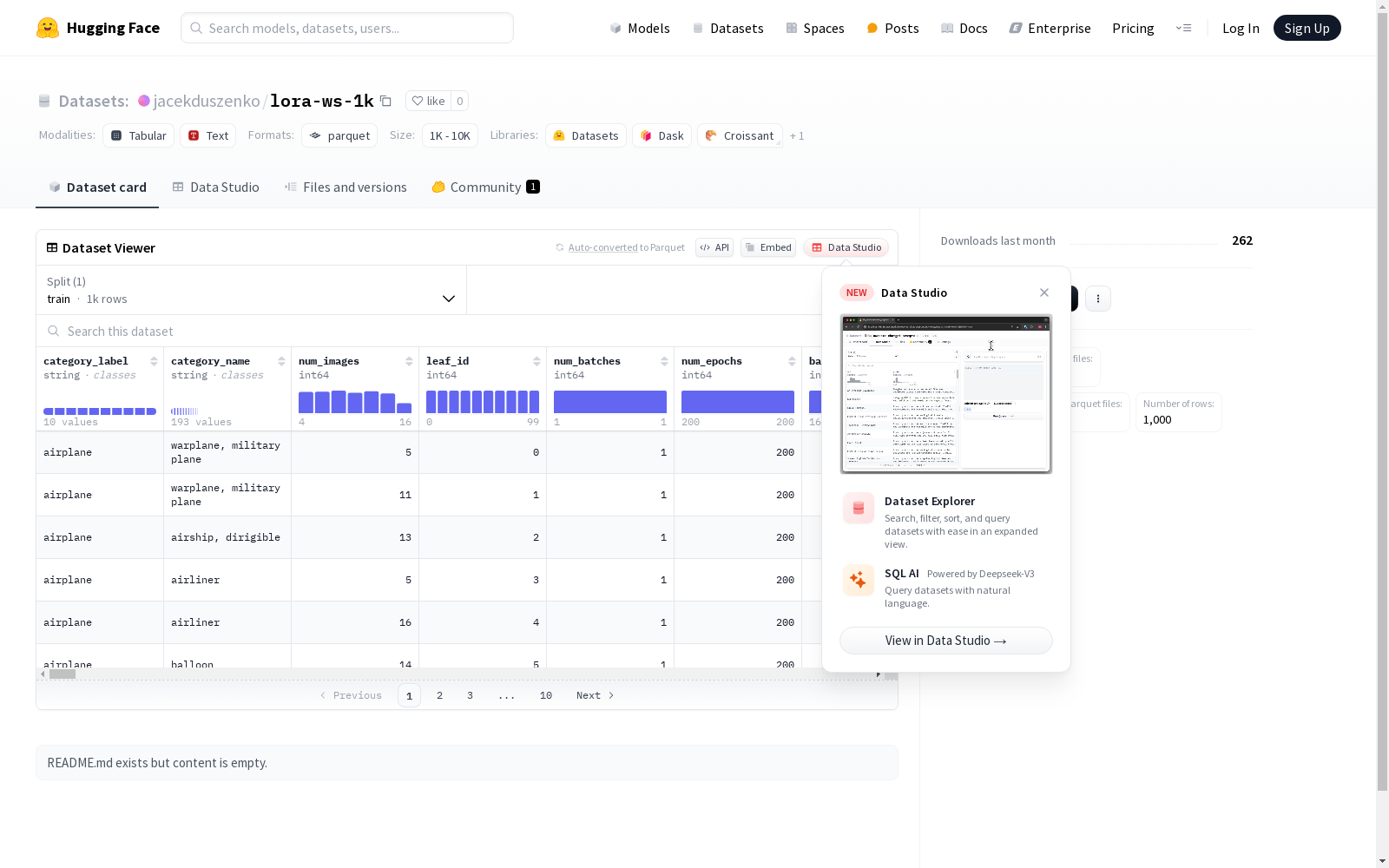
Task: Select the Text modality tag
Action: 208,135
